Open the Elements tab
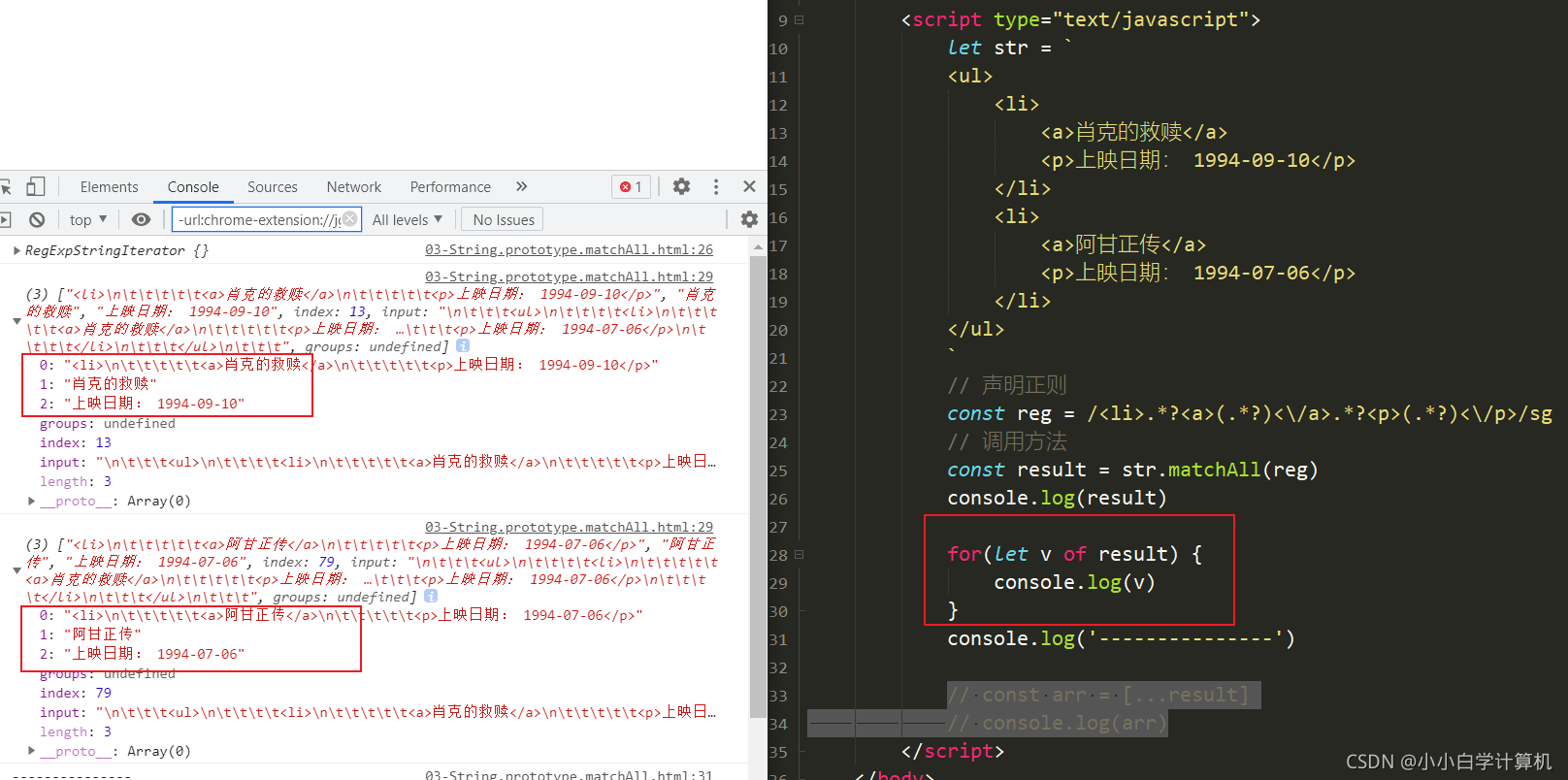1568x780 pixels. pos(109,187)
